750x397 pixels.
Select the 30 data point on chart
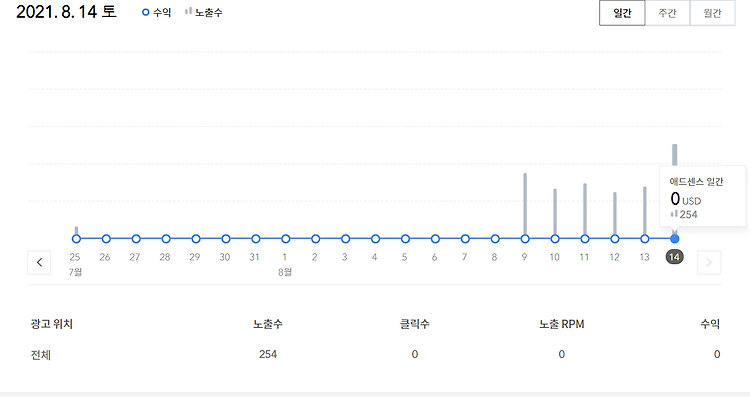tap(226, 239)
